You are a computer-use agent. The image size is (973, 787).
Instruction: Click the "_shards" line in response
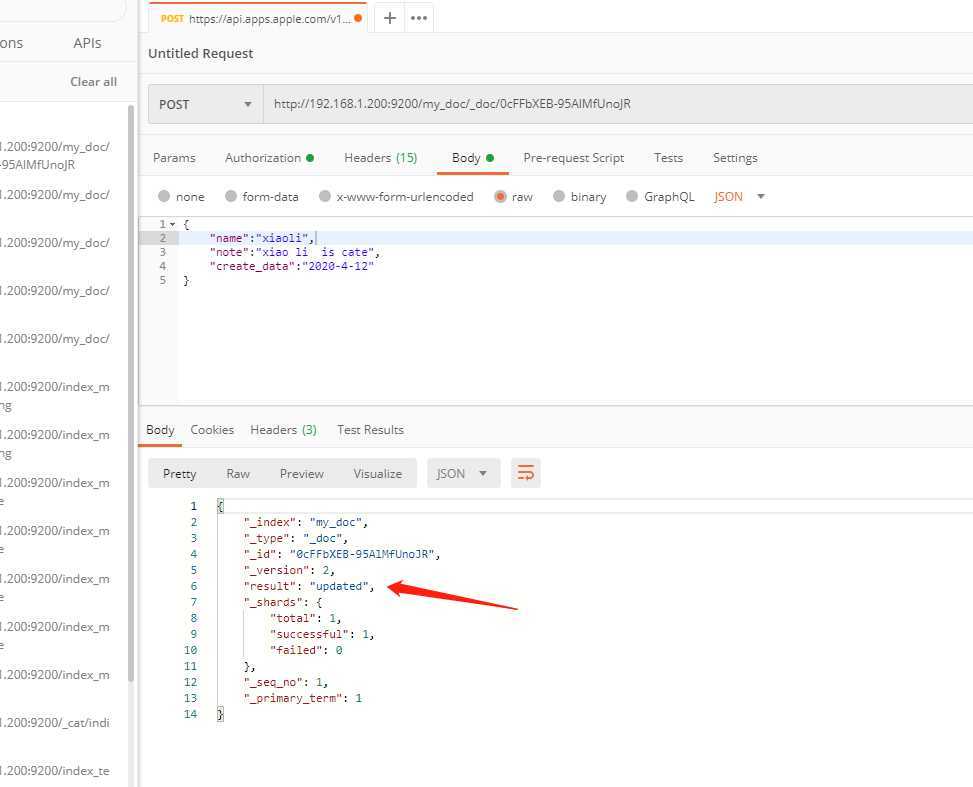coord(283,602)
